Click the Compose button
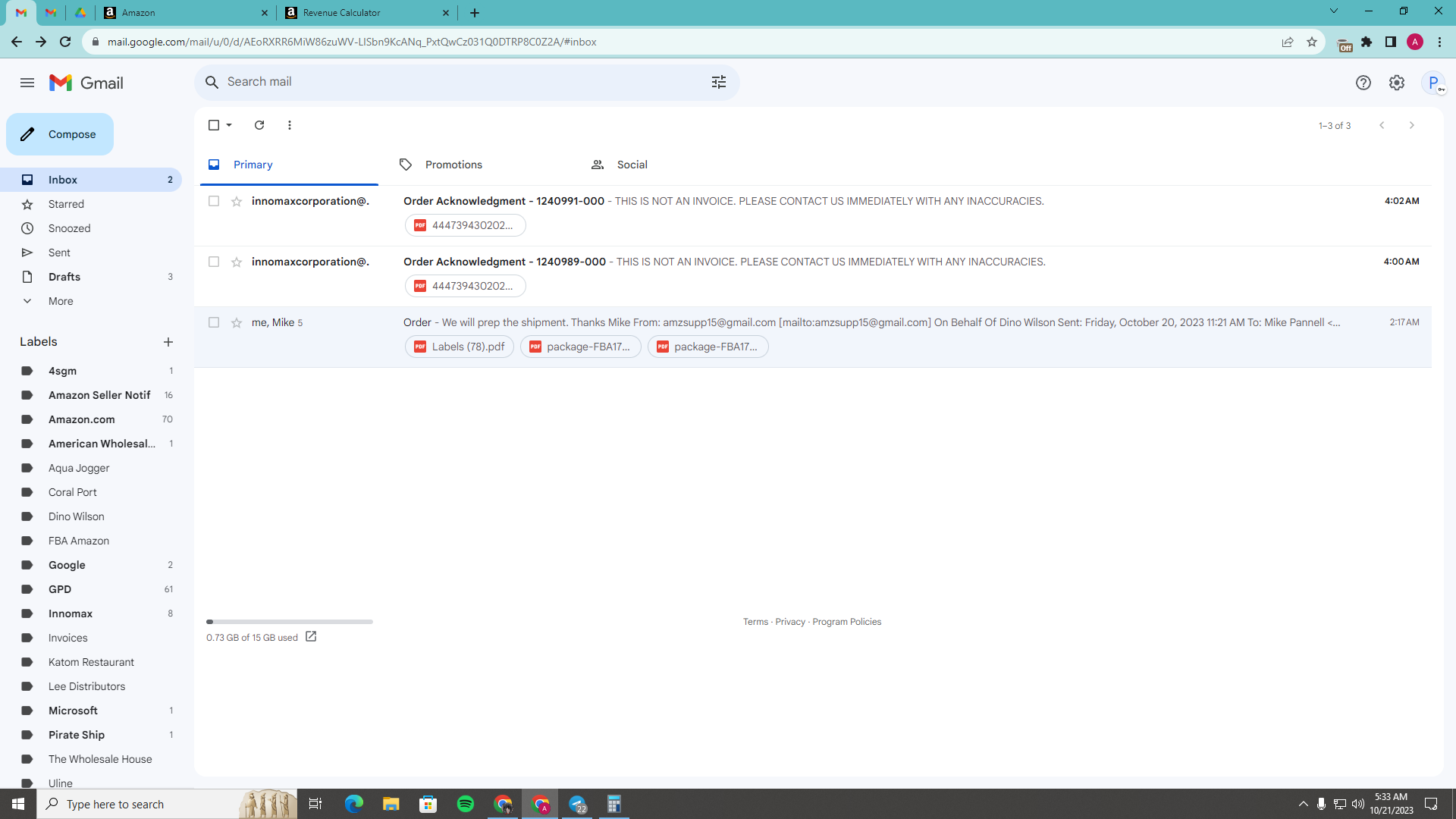 pyautogui.click(x=60, y=134)
